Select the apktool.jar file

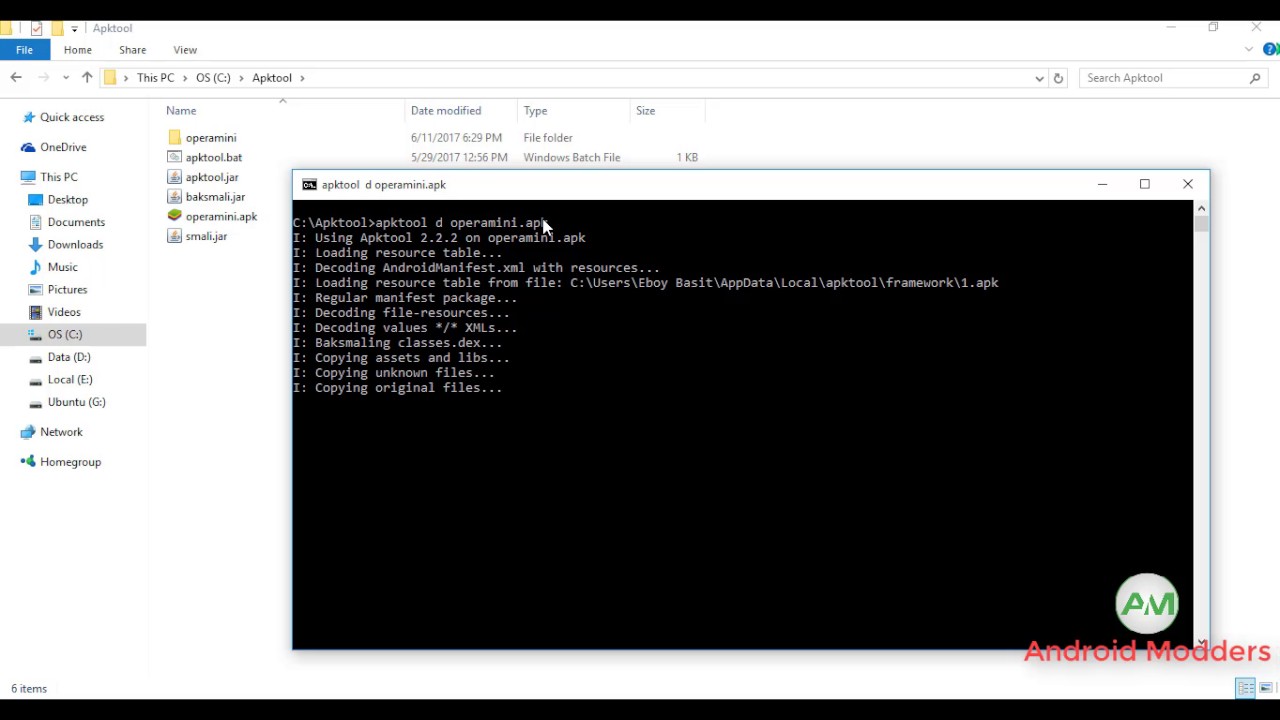tap(212, 177)
